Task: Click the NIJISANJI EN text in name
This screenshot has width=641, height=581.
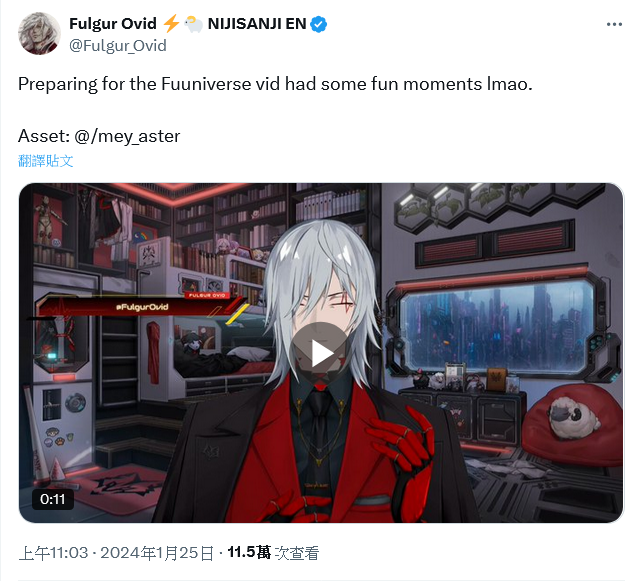Action: click(x=257, y=24)
